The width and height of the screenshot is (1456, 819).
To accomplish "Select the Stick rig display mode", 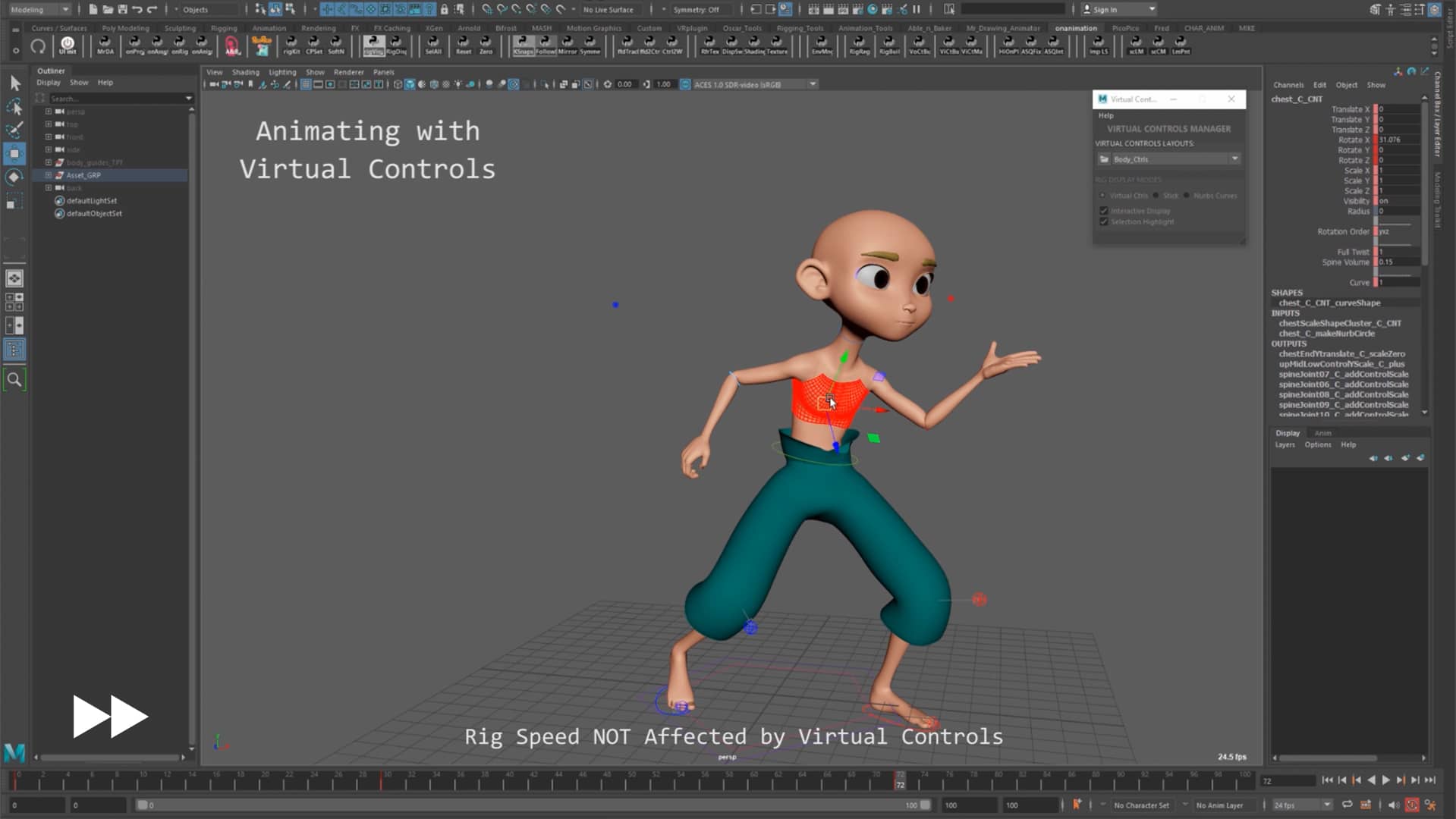I will [1156, 196].
